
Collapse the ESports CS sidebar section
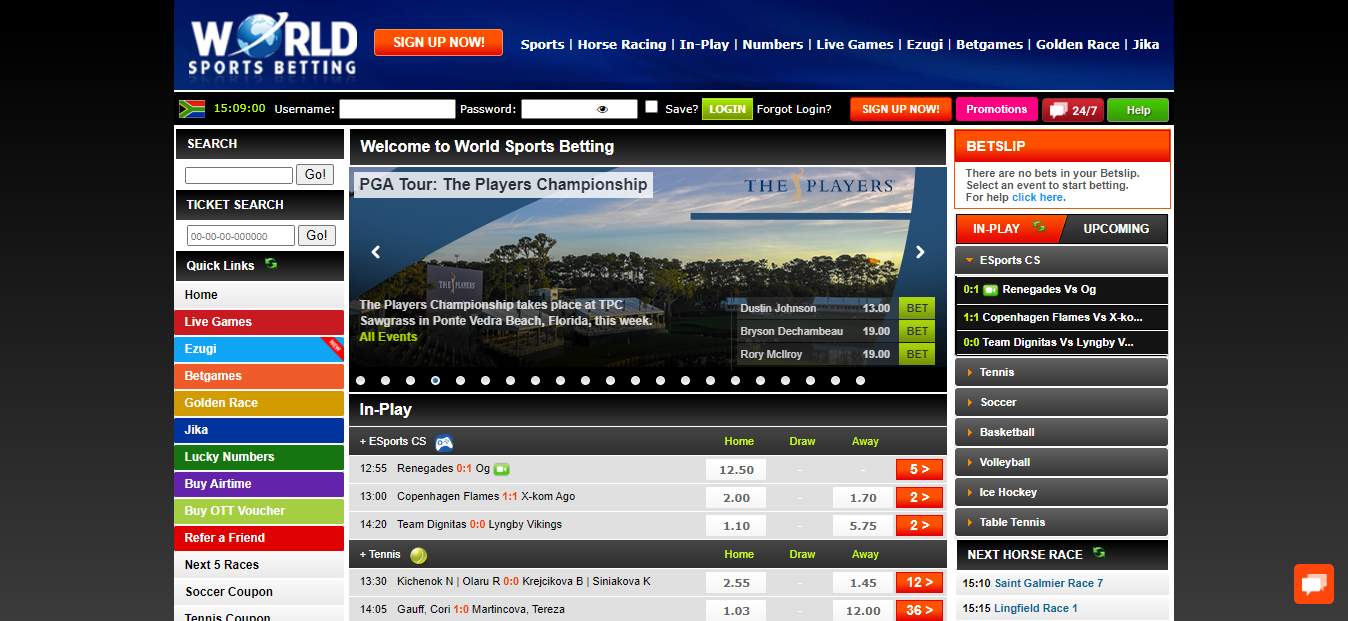click(x=1062, y=260)
